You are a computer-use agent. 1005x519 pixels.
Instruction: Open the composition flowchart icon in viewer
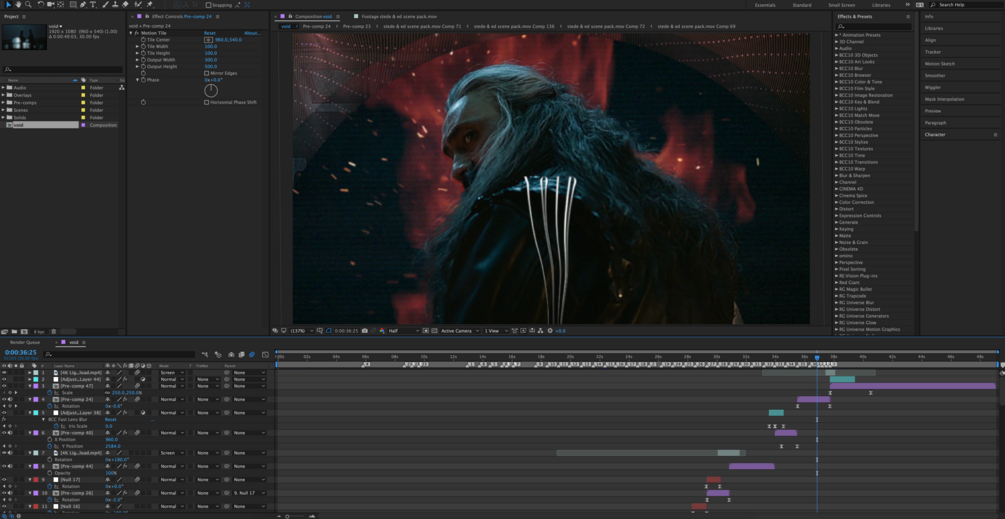(x=542, y=331)
